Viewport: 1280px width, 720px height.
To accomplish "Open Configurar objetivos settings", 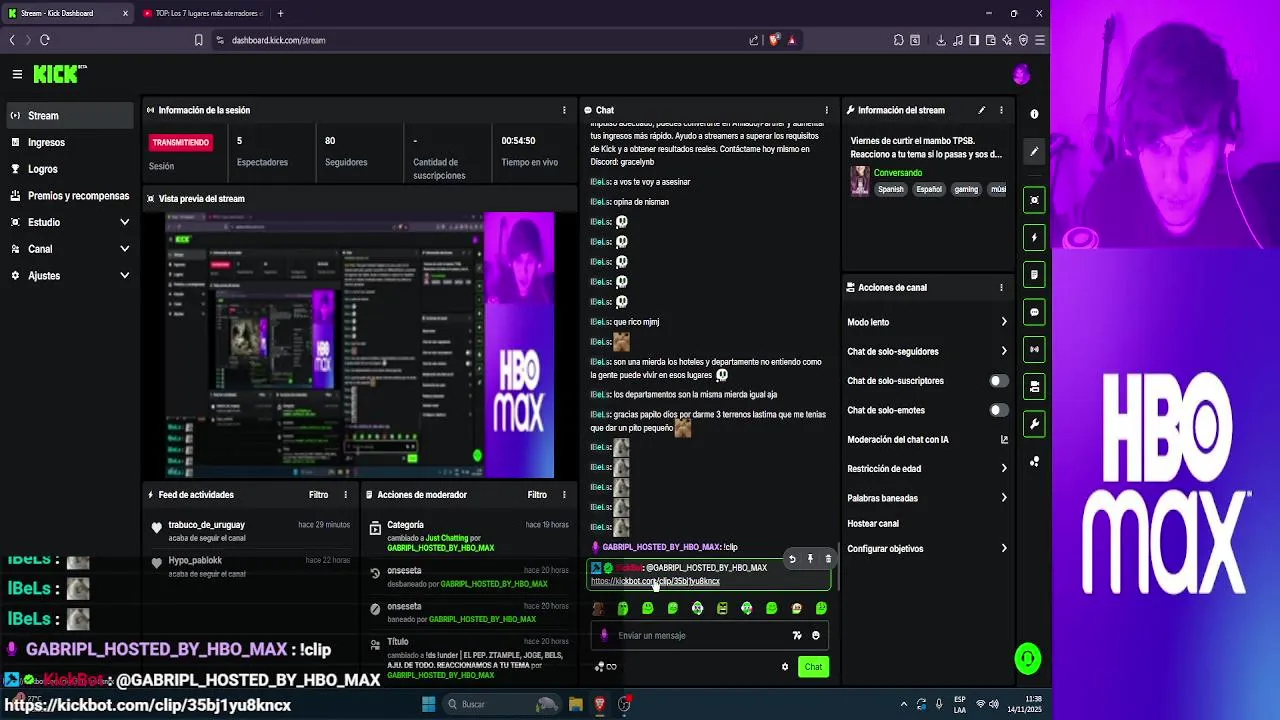I will [x=927, y=549].
